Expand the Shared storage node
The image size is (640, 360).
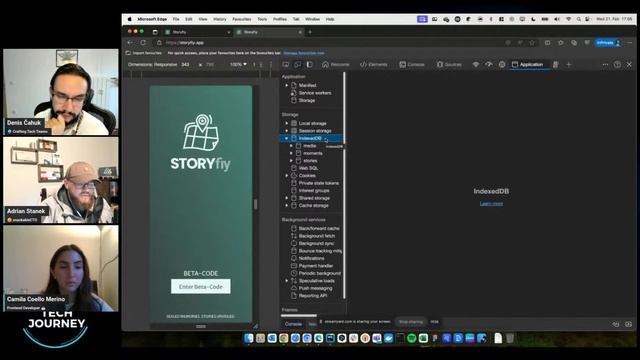click(287, 198)
